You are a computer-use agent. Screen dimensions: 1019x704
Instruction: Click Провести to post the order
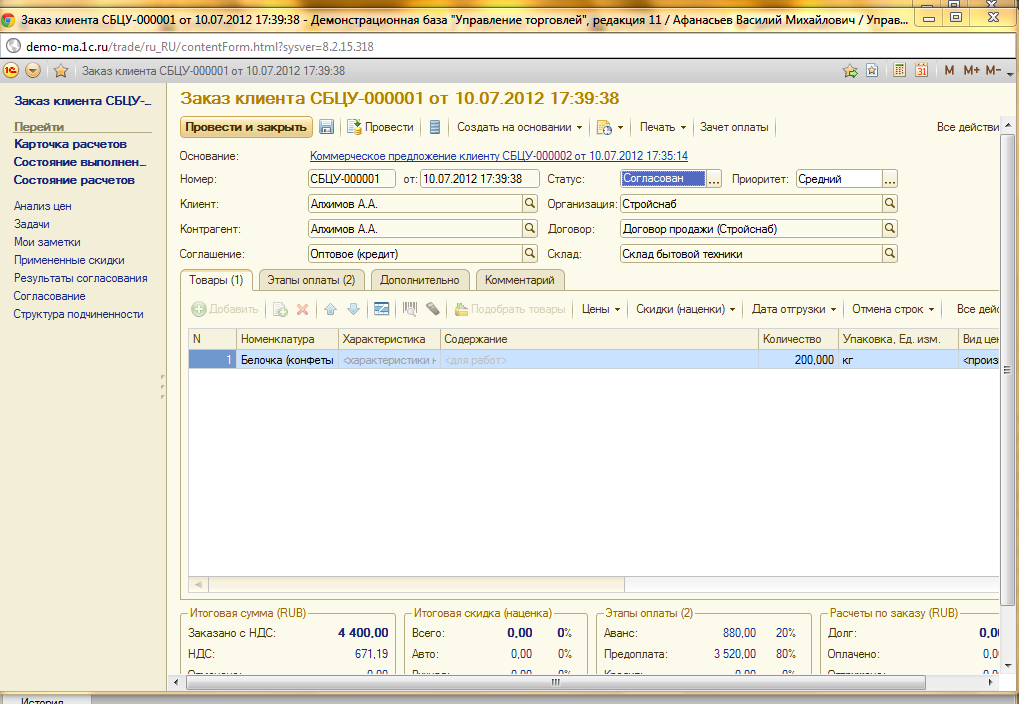(x=380, y=127)
